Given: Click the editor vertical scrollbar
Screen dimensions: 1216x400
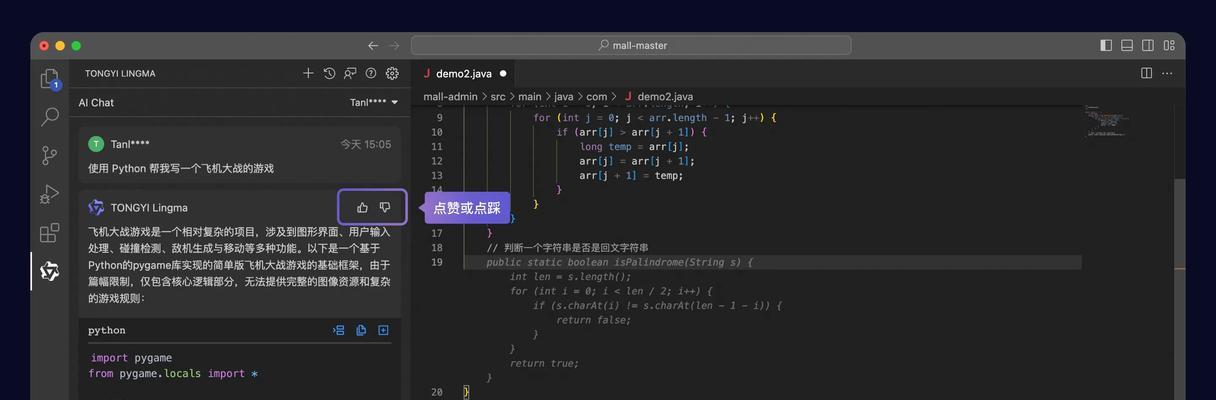Looking at the screenshot, I should pos(1179,250).
